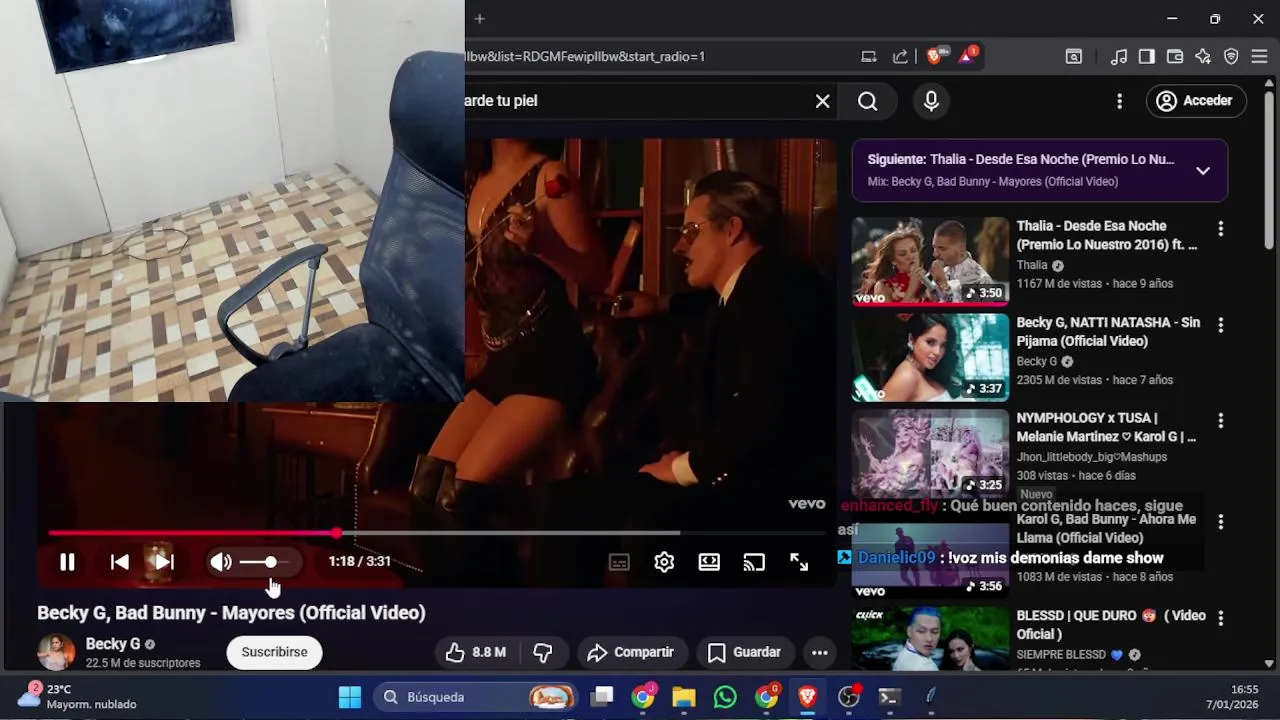Open the Brave VPN shield icon
The height and width of the screenshot is (720, 1280).
(x=1231, y=57)
